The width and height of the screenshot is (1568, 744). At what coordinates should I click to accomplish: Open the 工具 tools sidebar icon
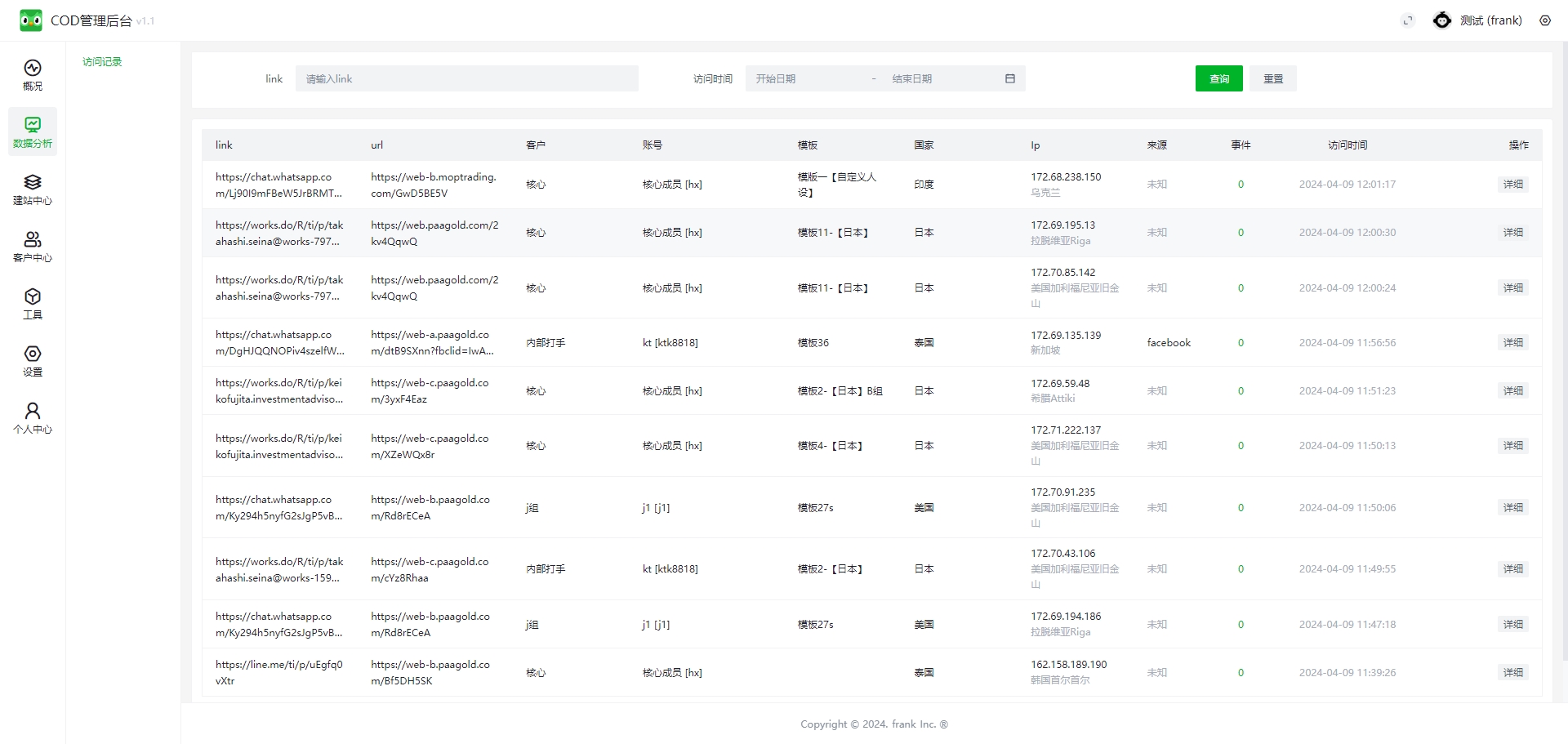pyautogui.click(x=33, y=304)
